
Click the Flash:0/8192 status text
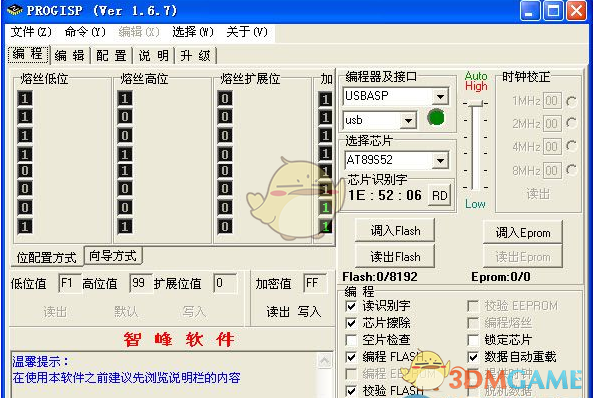(x=380, y=277)
